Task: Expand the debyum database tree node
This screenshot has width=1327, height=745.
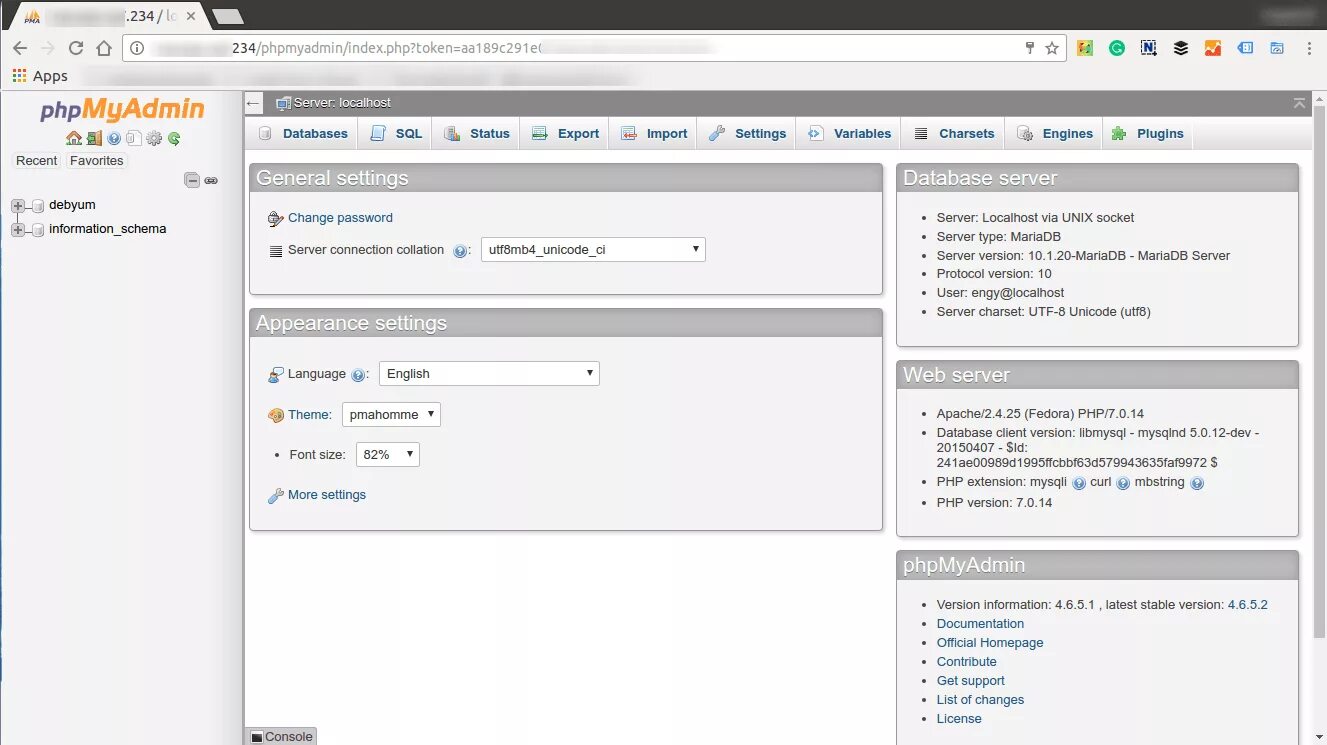Action: (17, 205)
